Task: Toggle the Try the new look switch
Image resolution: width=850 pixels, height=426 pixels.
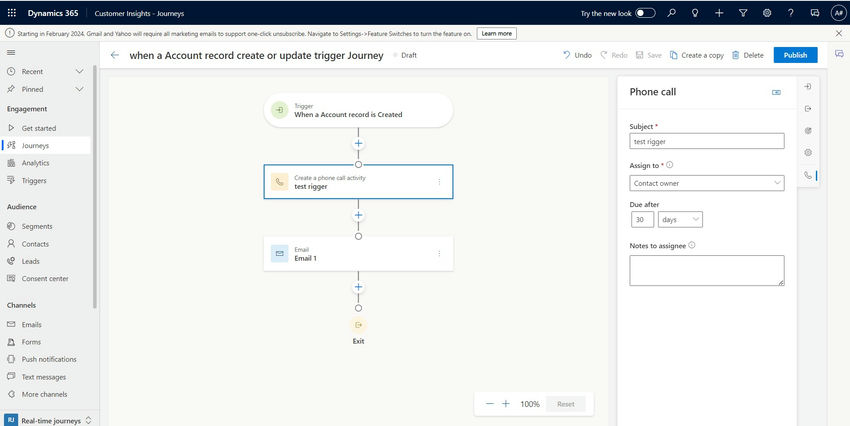Action: point(646,13)
